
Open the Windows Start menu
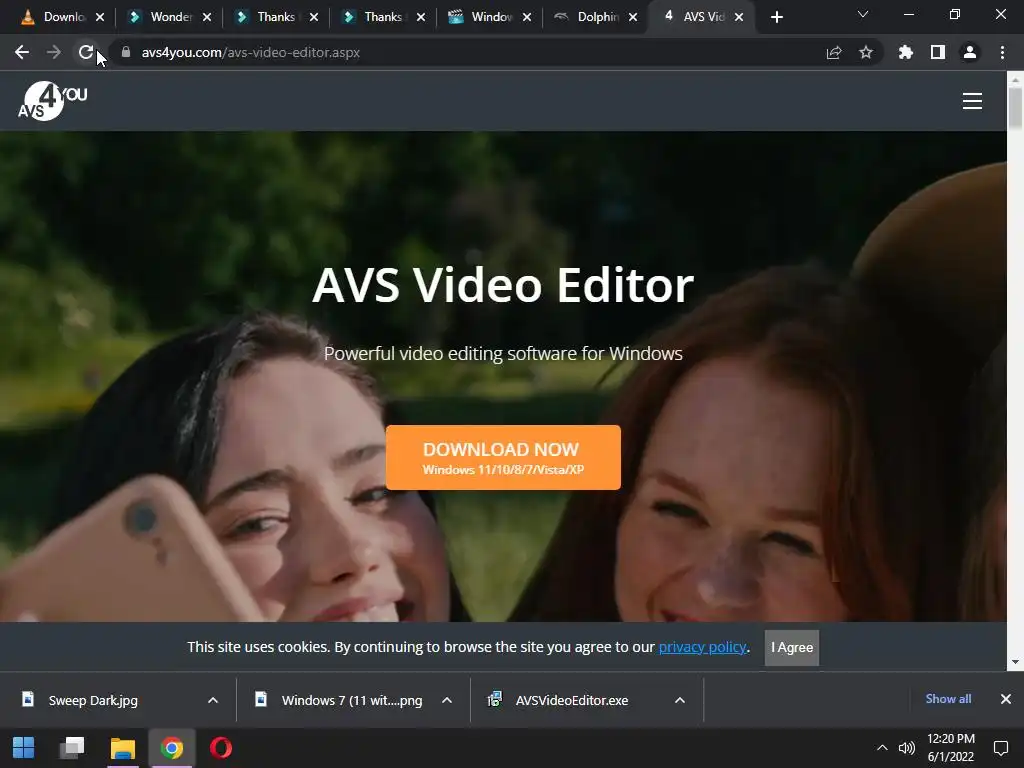24,748
